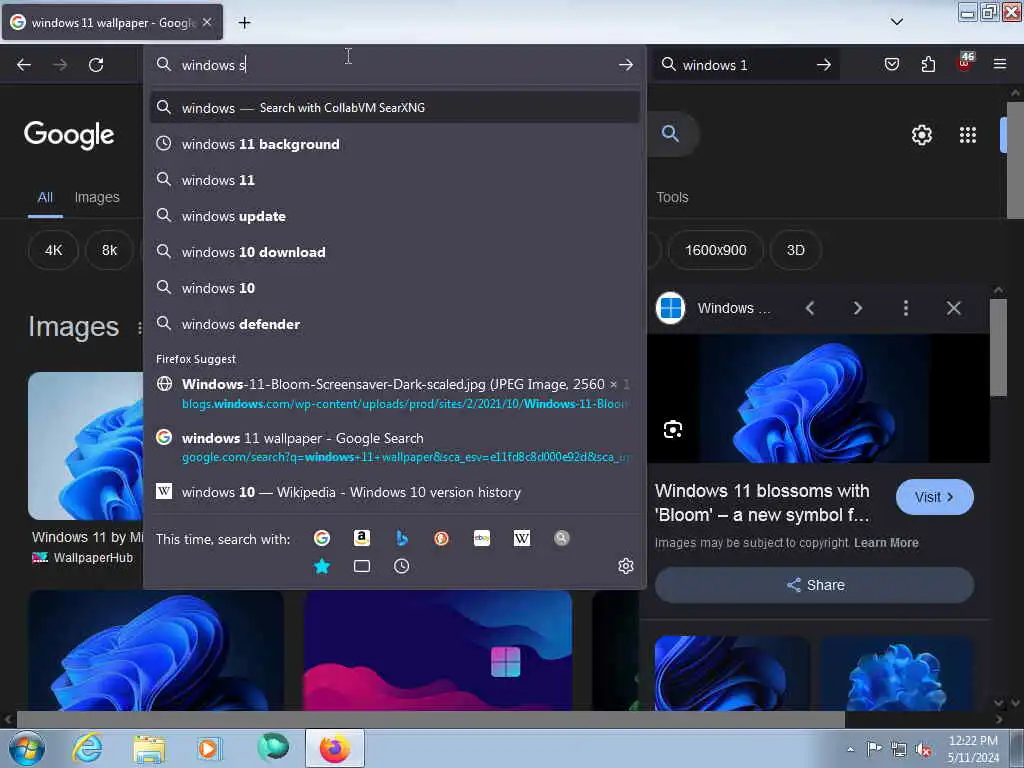Apply the 3D filter chip

[x=795, y=250]
